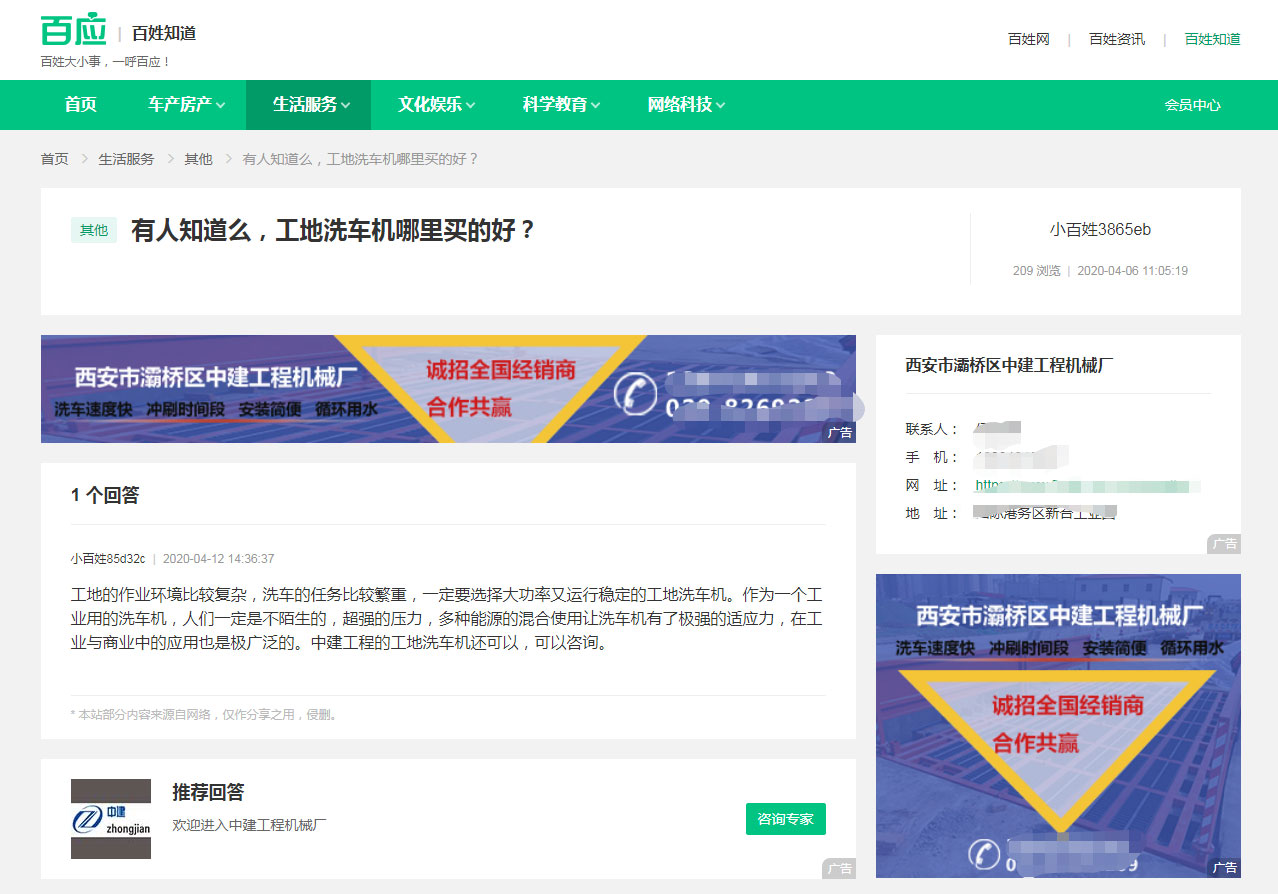The height and width of the screenshot is (894, 1278).
Task: Click 其他 breadcrumb
Action: pyautogui.click(x=198, y=159)
